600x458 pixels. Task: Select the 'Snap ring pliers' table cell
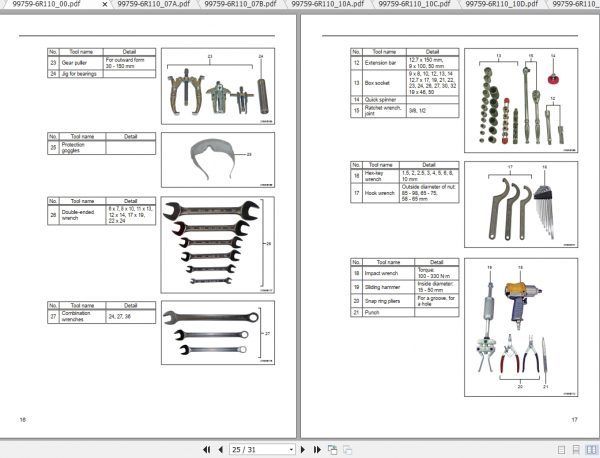point(388,301)
